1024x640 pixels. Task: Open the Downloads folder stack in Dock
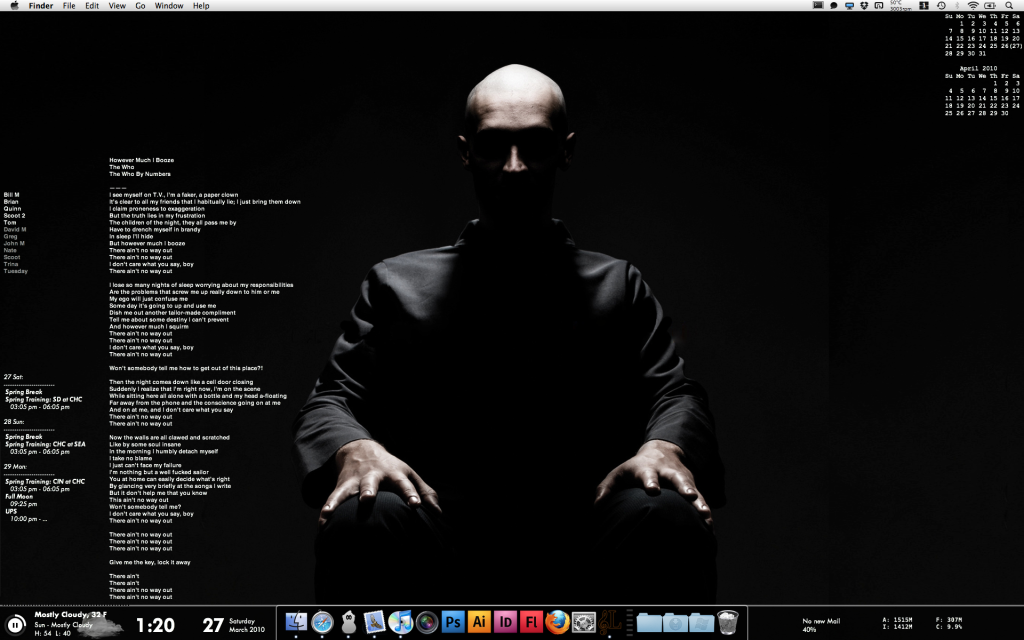click(675, 622)
